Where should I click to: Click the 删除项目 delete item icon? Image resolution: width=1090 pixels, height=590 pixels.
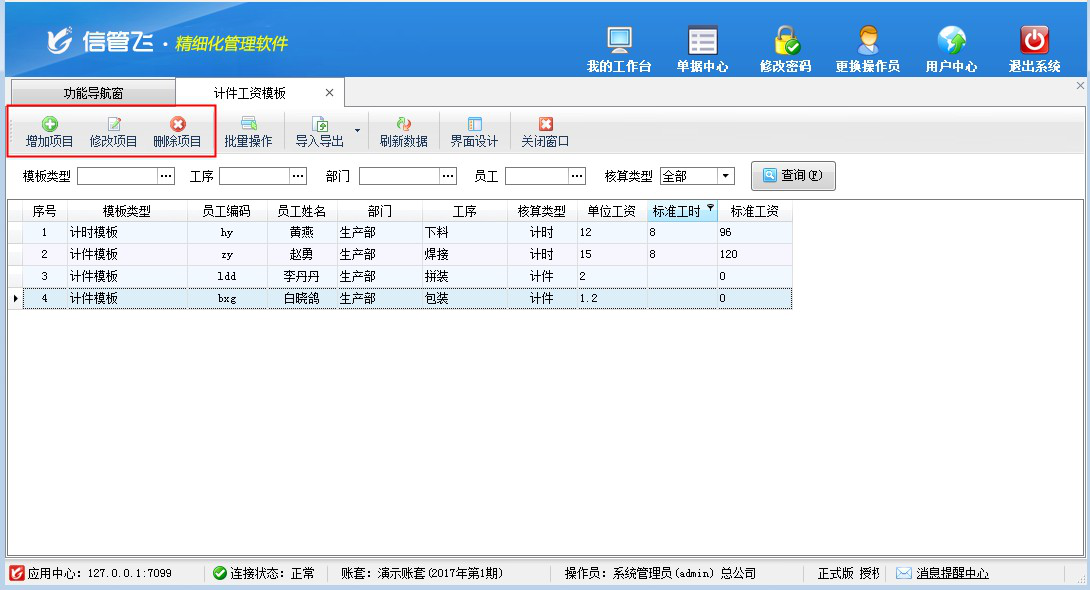(178, 124)
